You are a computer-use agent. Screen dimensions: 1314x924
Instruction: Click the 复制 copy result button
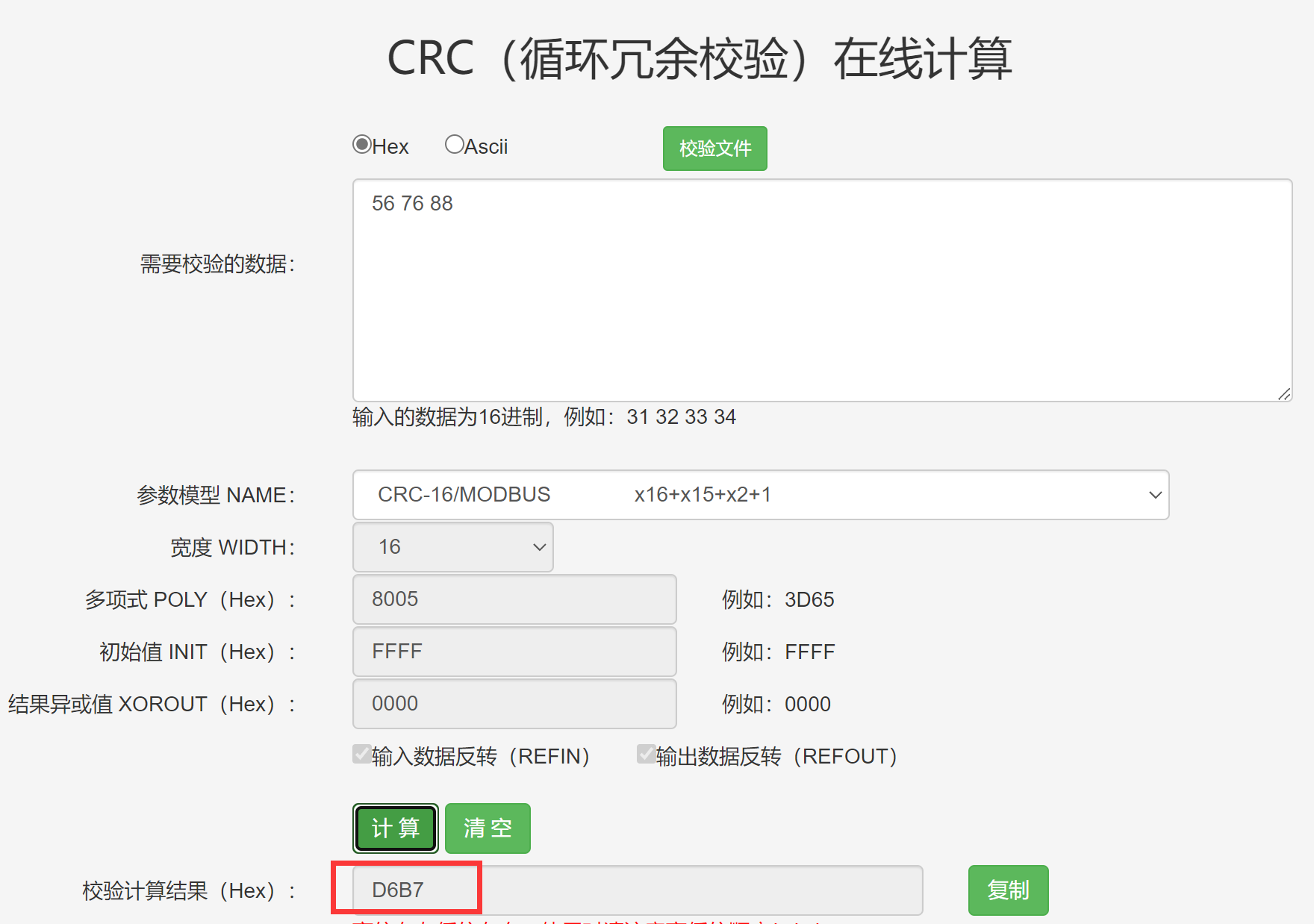[x=1008, y=890]
